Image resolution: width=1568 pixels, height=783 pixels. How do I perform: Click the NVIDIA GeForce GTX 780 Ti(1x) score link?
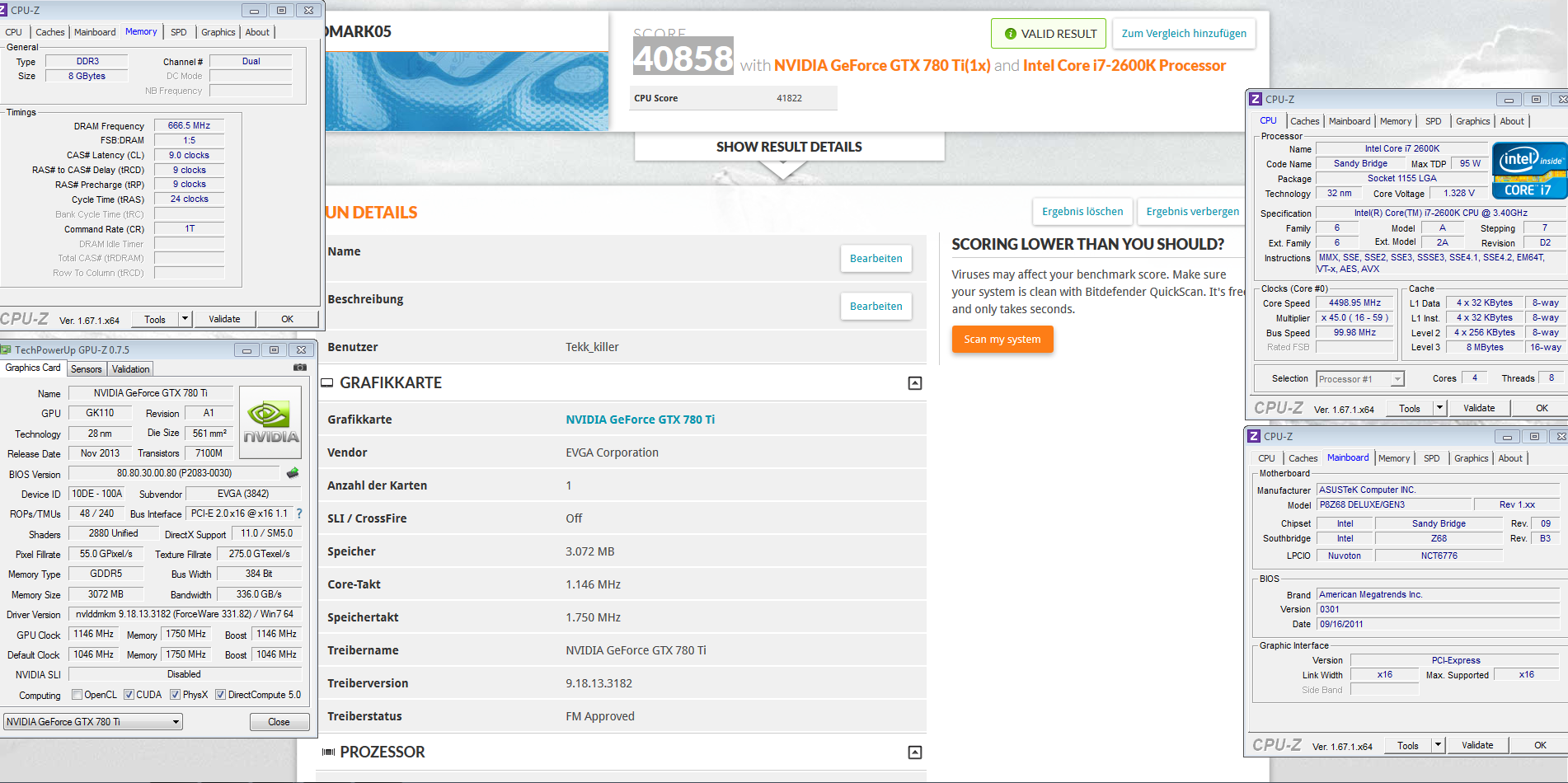tap(882, 66)
